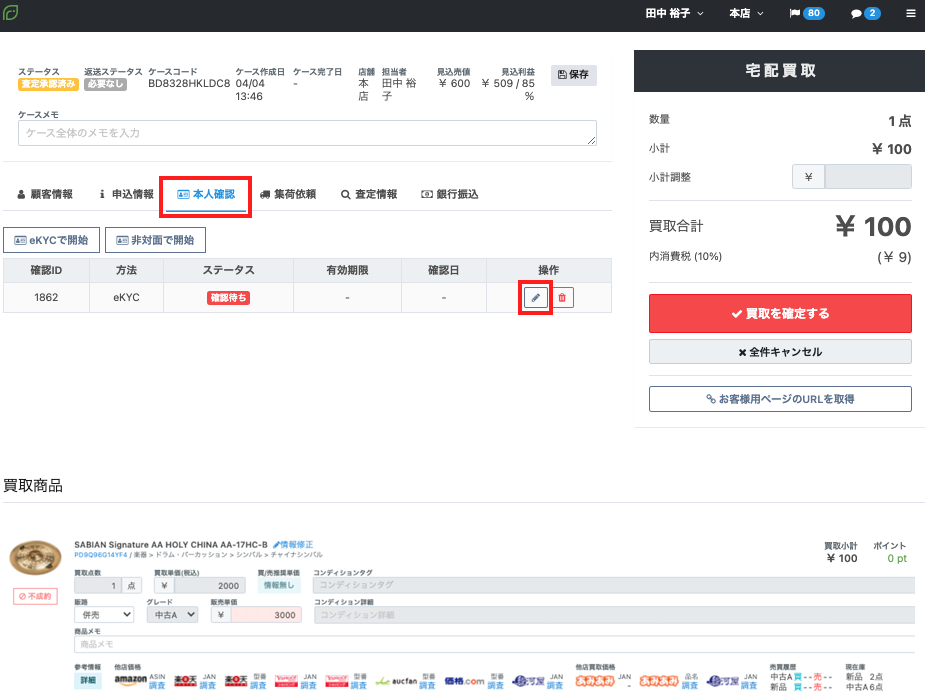This screenshot has height=695, width=925.
Task: Switch to the 査定情報 tab
Action: click(369, 194)
